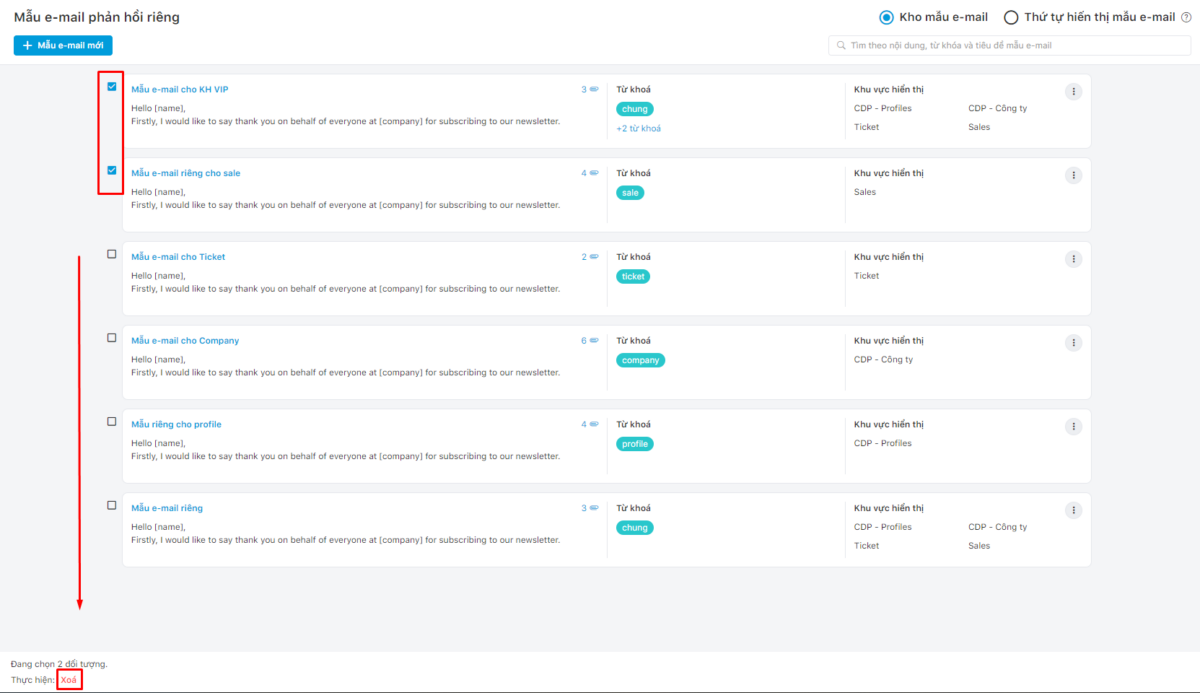This screenshot has width=1200, height=693.
Task: Expand '+2 từ khoá' under the KH VIP template
Action: tap(638, 128)
